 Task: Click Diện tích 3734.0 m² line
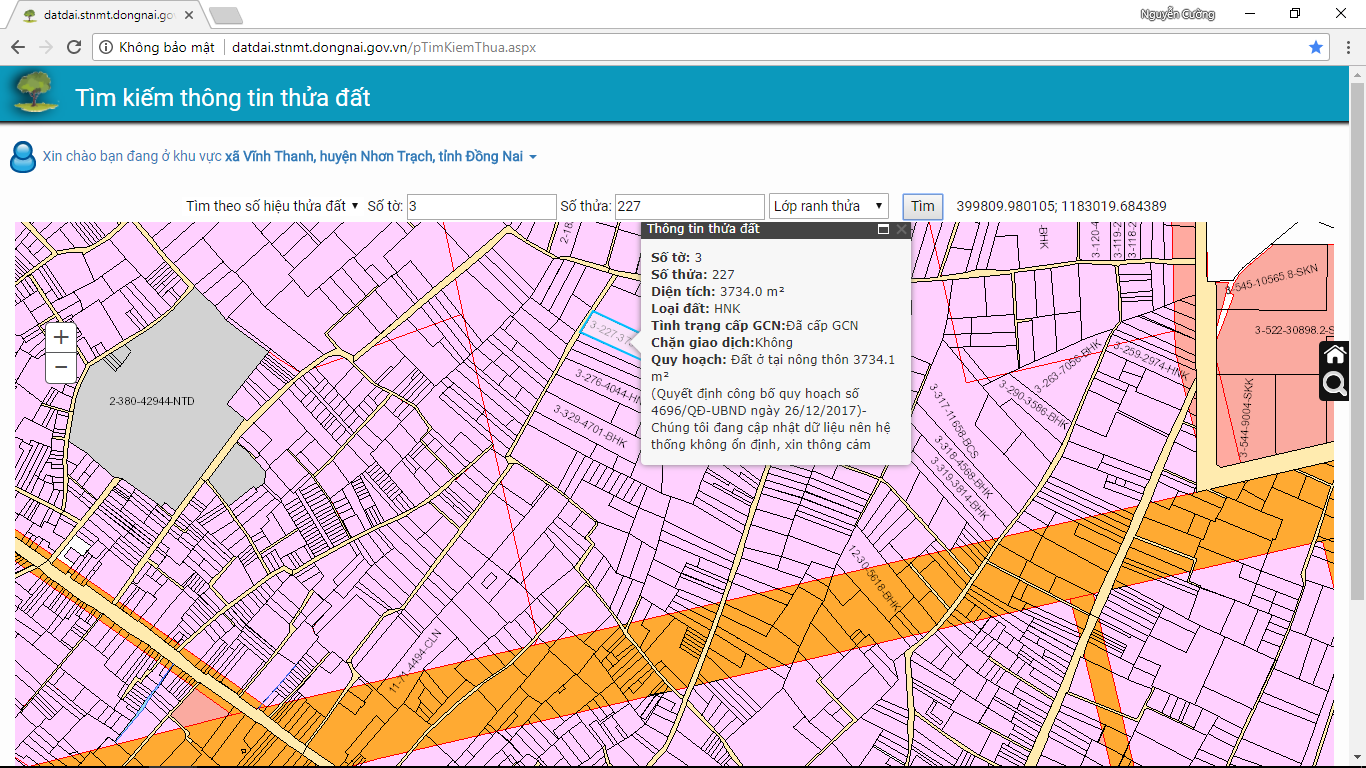click(x=717, y=291)
